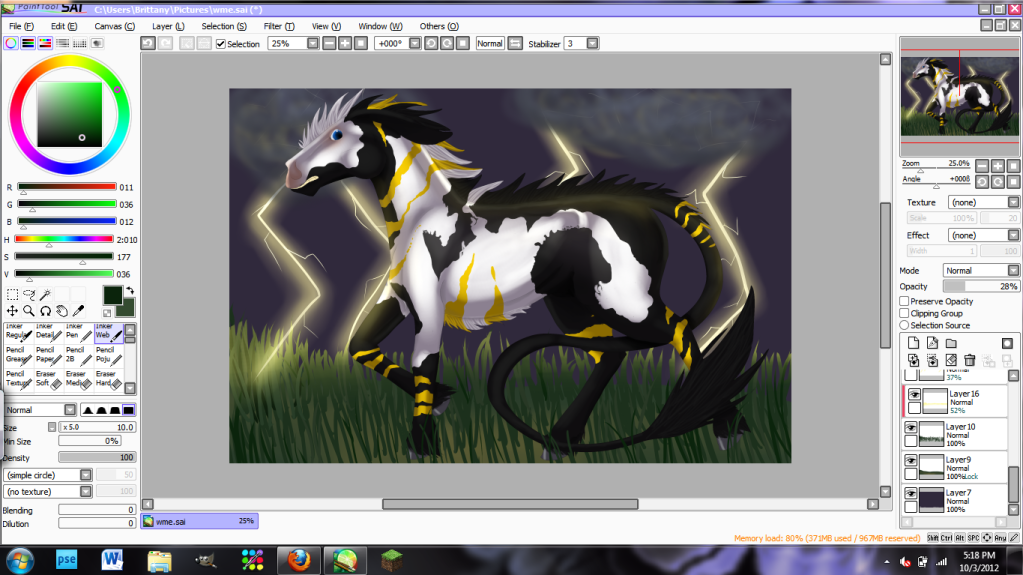The width and height of the screenshot is (1023, 575).
Task: Open the (no texture) brush dropdown
Action: tap(85, 491)
